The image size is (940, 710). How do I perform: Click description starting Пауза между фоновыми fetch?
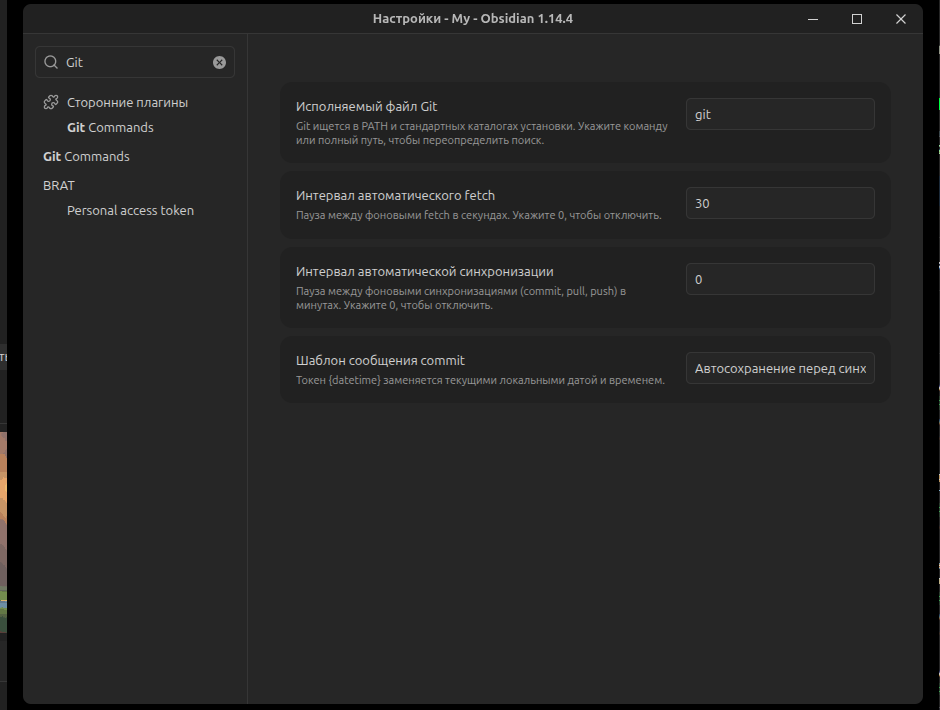[x=478, y=215]
